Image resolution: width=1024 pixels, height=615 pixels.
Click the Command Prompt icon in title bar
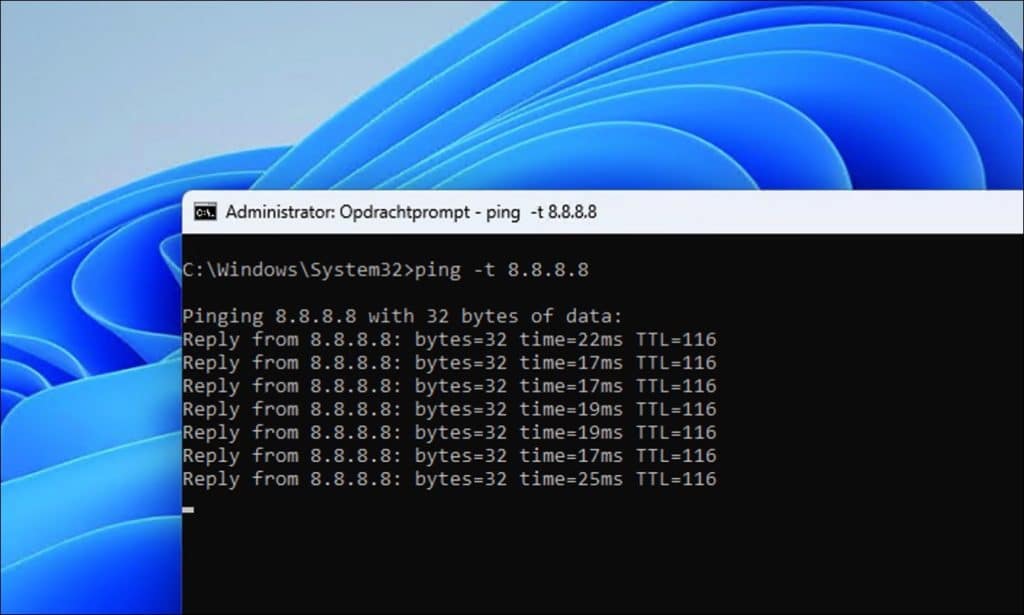(x=205, y=212)
